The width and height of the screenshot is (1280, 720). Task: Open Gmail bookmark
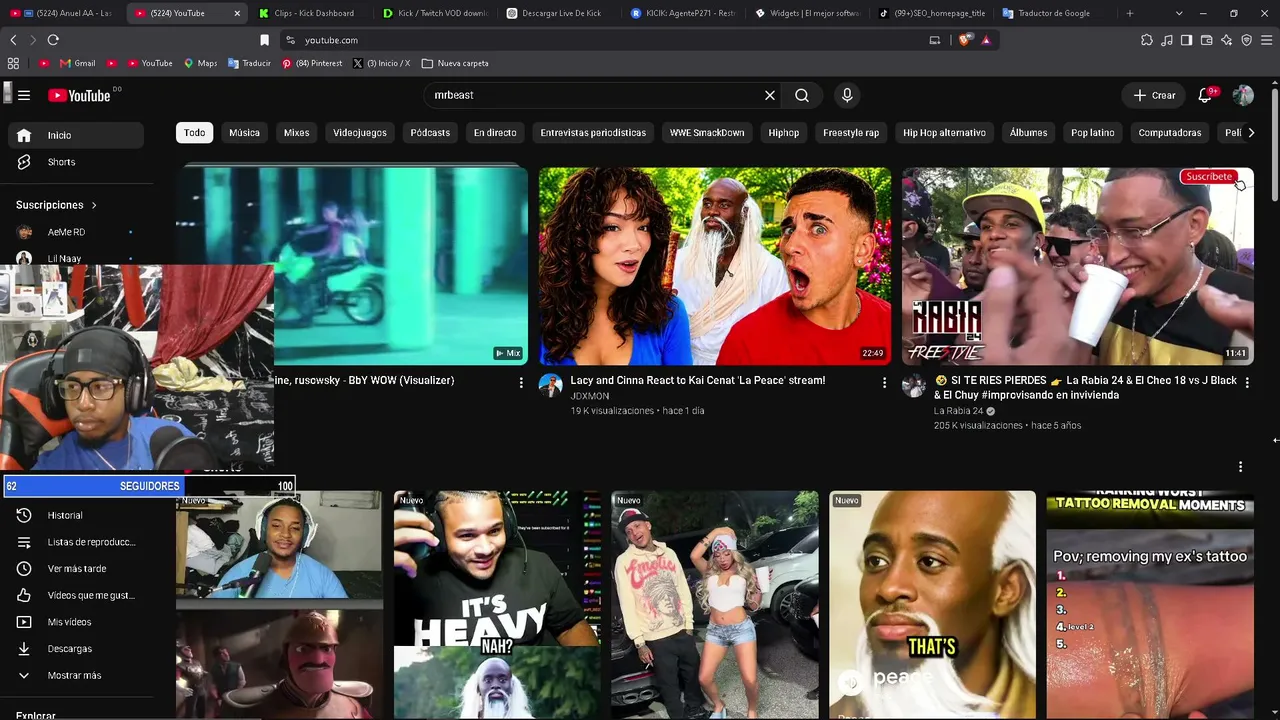point(78,63)
